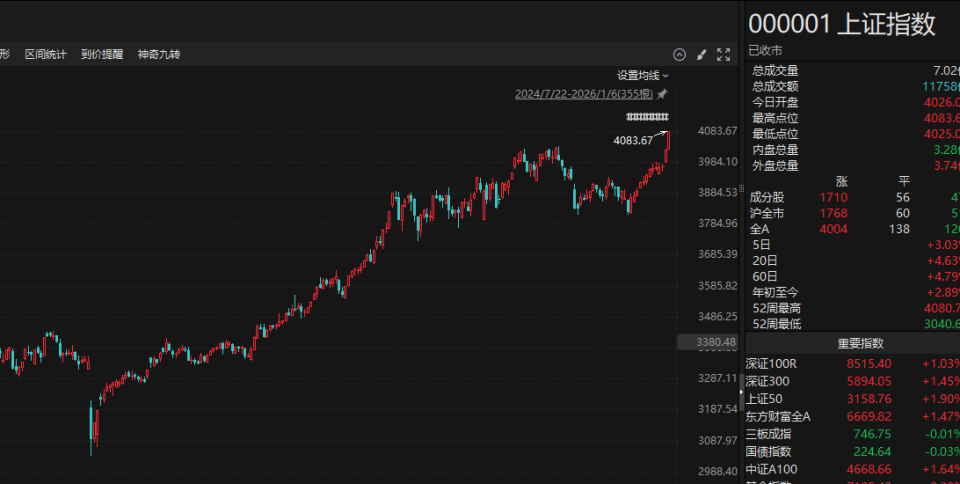Open 三板成指 index row
The height and width of the screenshot is (484, 960).
852,434
